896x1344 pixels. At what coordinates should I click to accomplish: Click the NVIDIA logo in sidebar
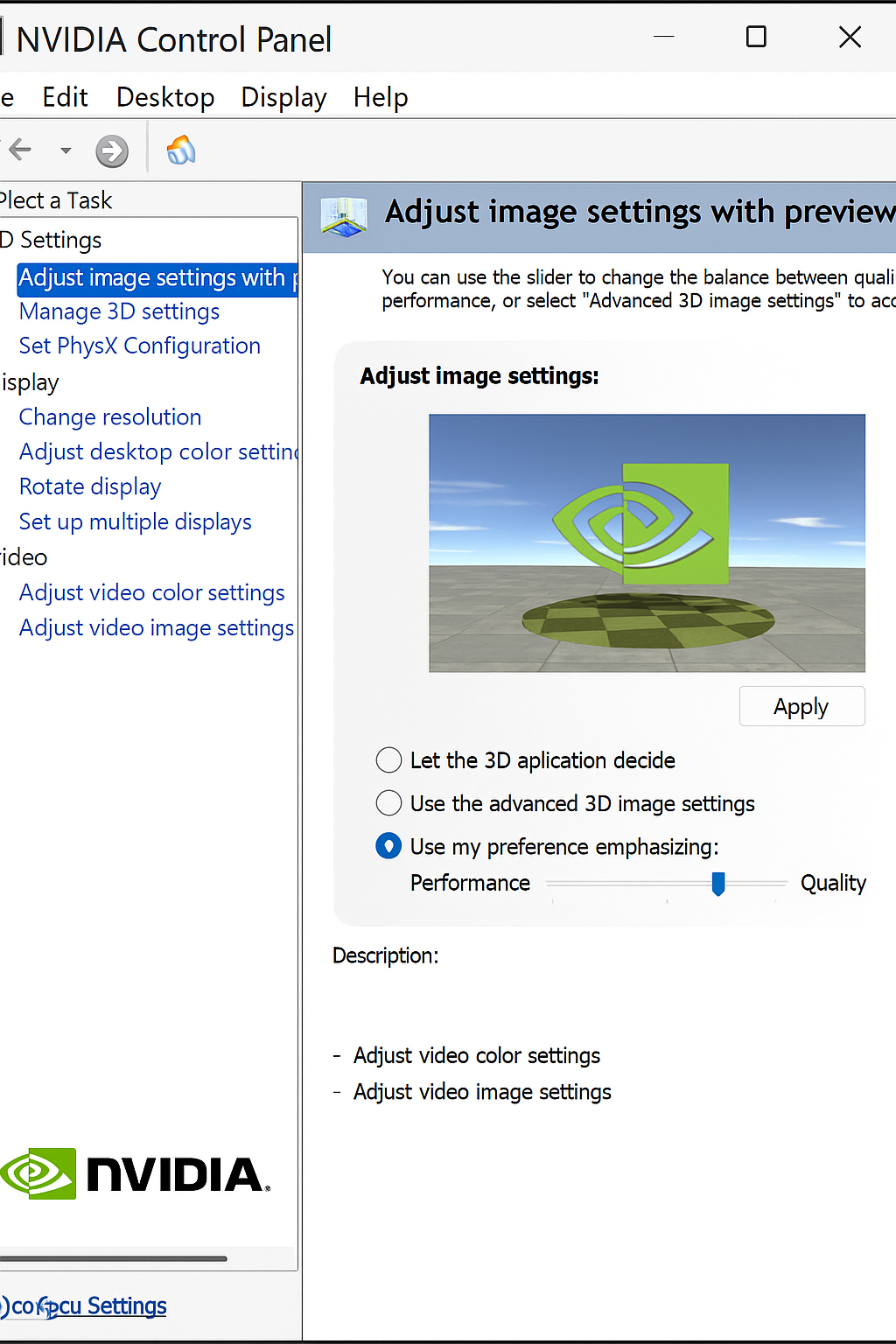tap(135, 1173)
